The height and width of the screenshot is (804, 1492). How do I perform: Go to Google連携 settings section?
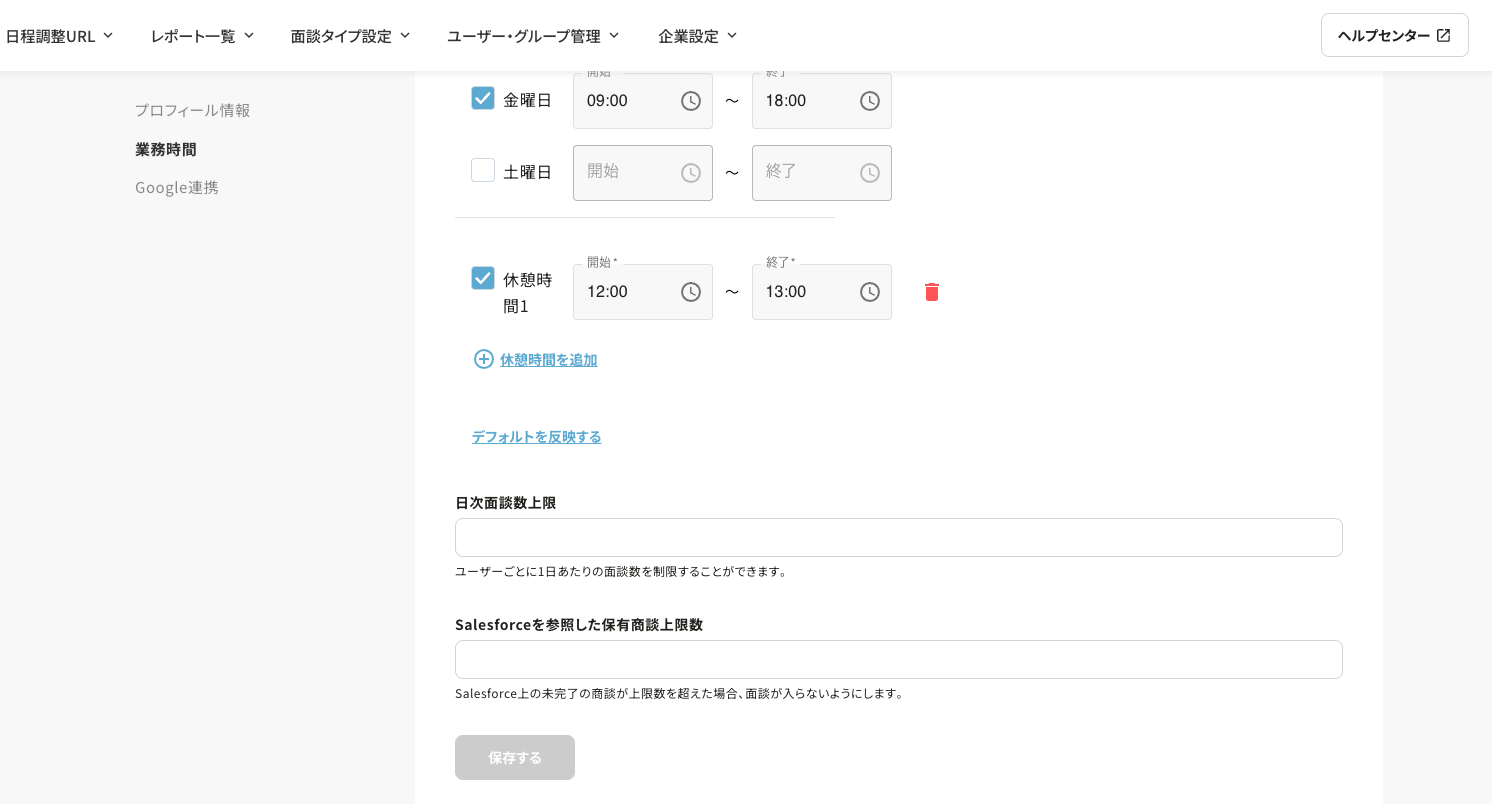(176, 187)
